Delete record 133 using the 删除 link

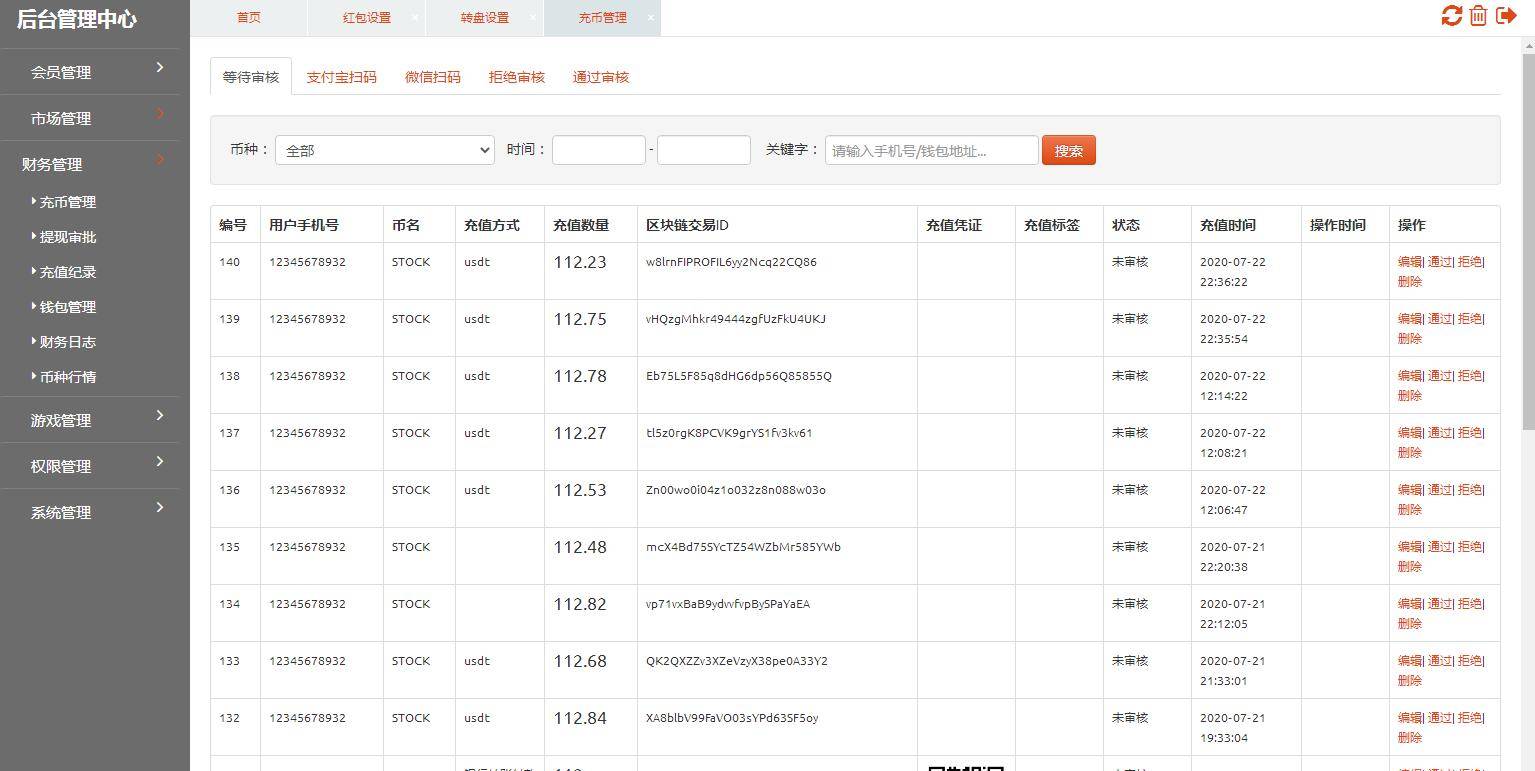[x=1409, y=679]
